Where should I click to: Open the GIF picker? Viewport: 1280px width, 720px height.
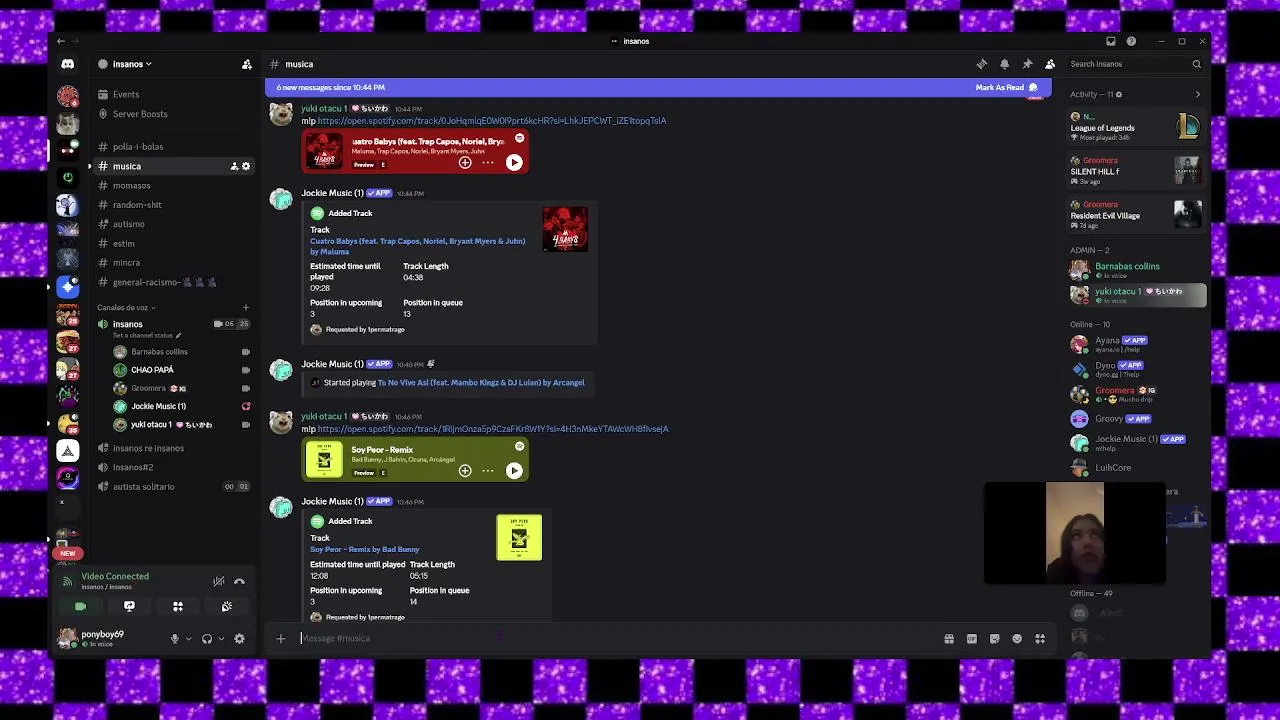coord(972,638)
